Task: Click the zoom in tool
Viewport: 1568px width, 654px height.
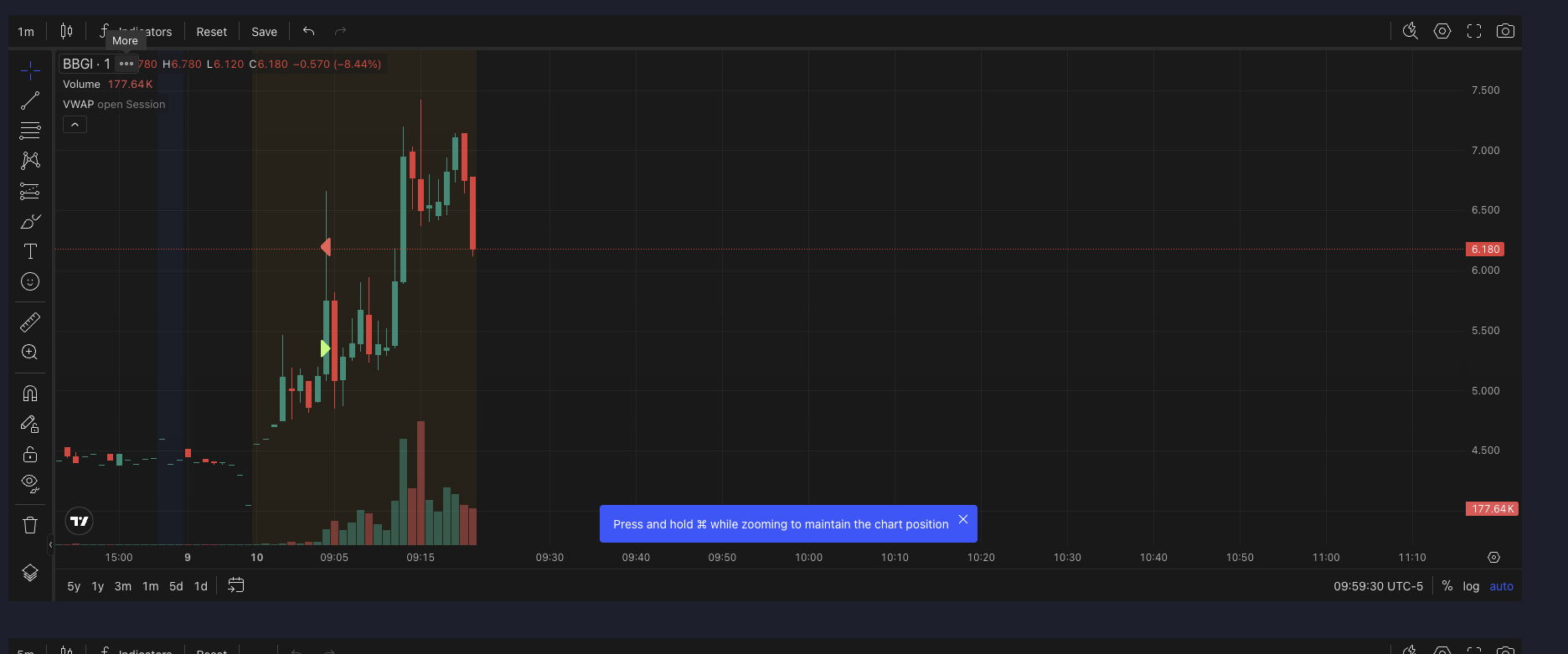Action: [30, 353]
